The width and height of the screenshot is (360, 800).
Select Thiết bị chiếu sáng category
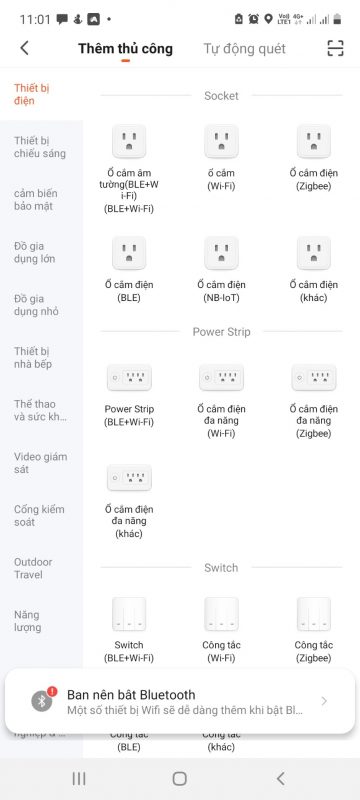40,147
